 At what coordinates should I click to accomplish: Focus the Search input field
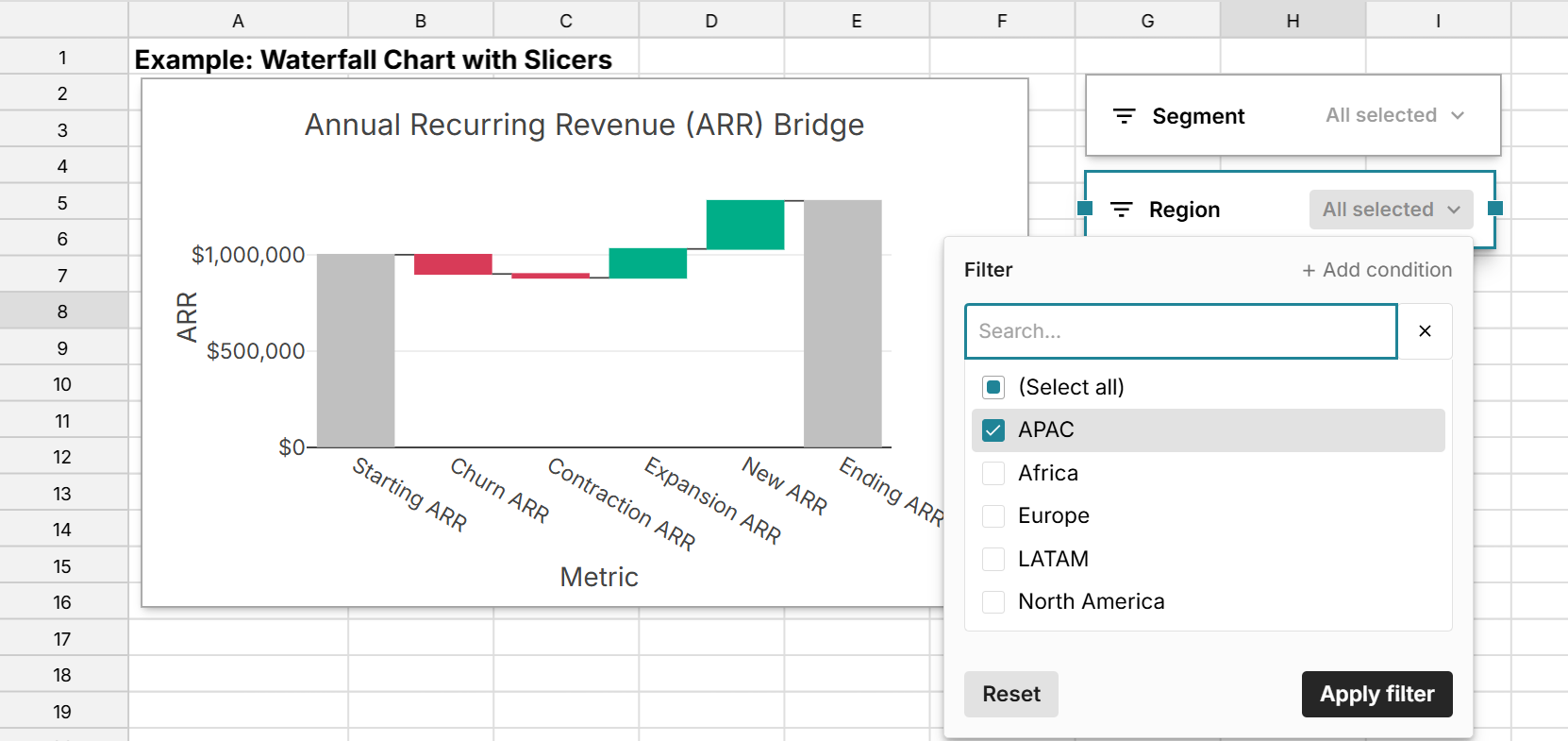[1180, 331]
